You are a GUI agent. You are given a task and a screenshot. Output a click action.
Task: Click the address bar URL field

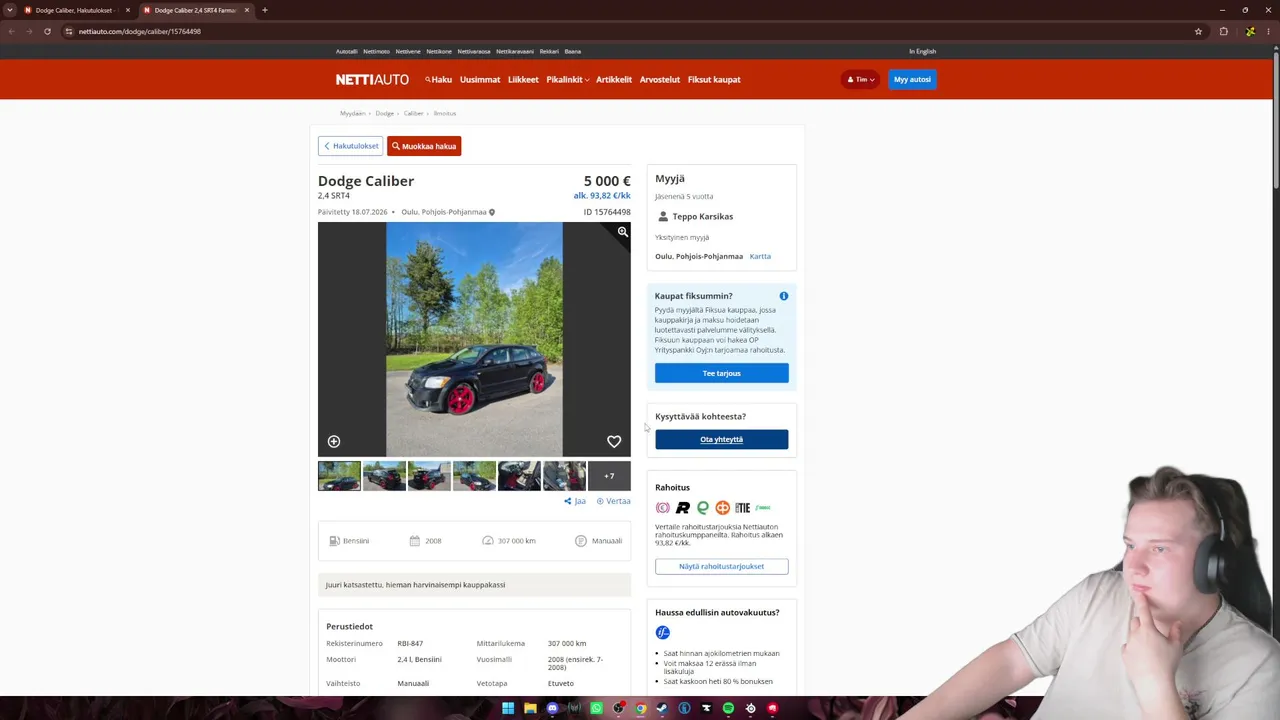[630, 31]
